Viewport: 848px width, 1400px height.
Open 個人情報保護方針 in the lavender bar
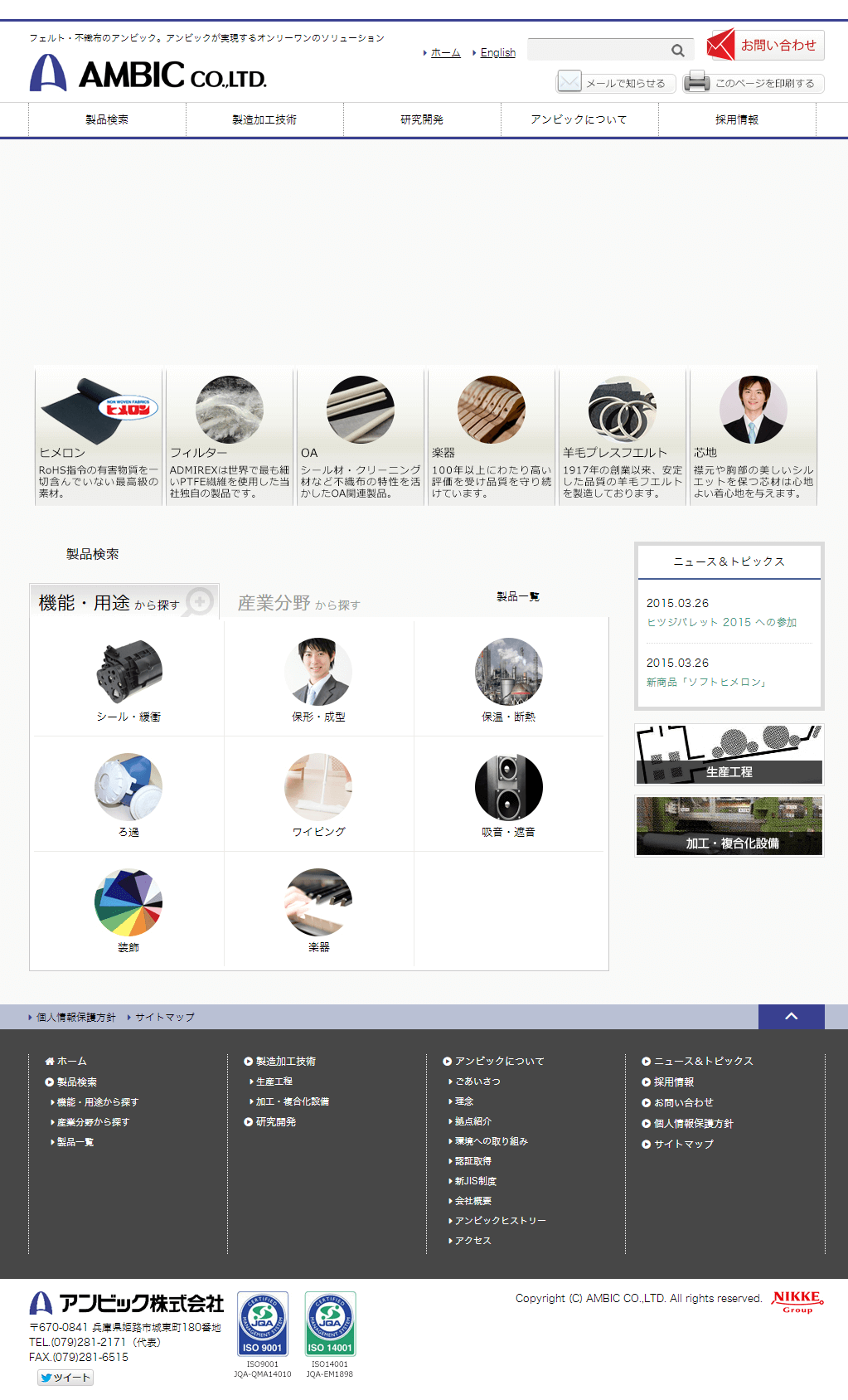(x=76, y=1017)
